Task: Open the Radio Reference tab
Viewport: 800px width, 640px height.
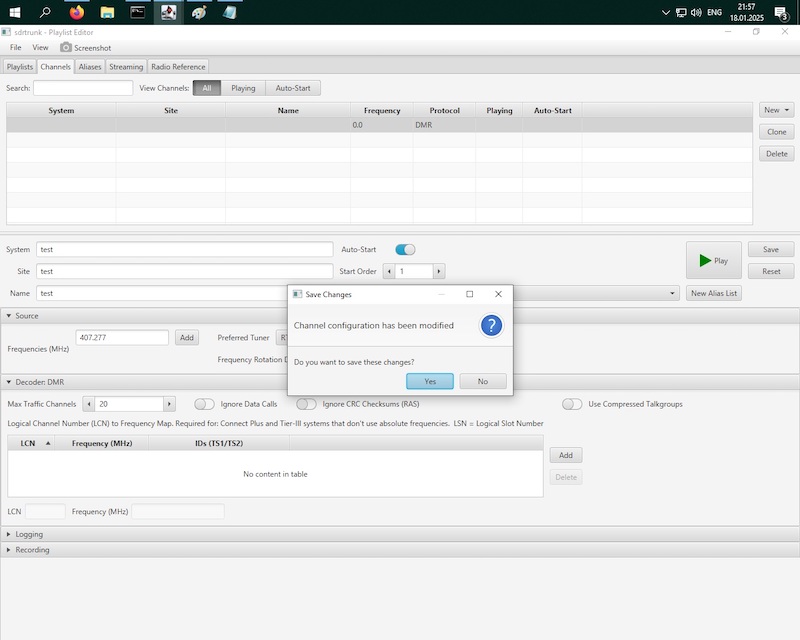Action: tap(178, 67)
